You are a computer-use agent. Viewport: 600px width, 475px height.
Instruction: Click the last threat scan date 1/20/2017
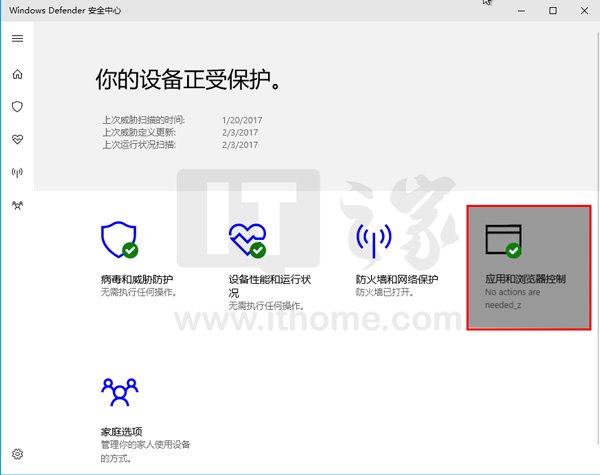pos(242,120)
